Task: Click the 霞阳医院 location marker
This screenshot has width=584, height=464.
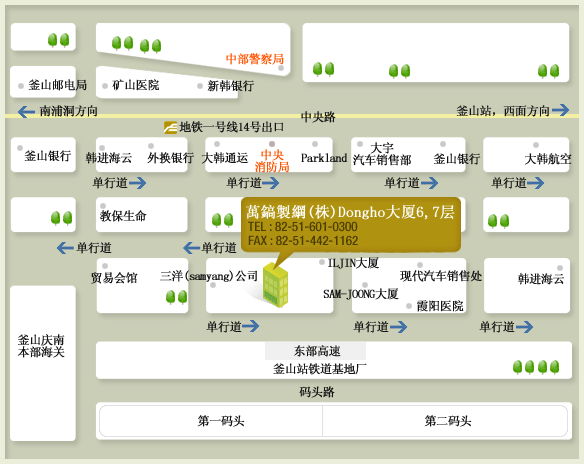Action: pos(409,306)
